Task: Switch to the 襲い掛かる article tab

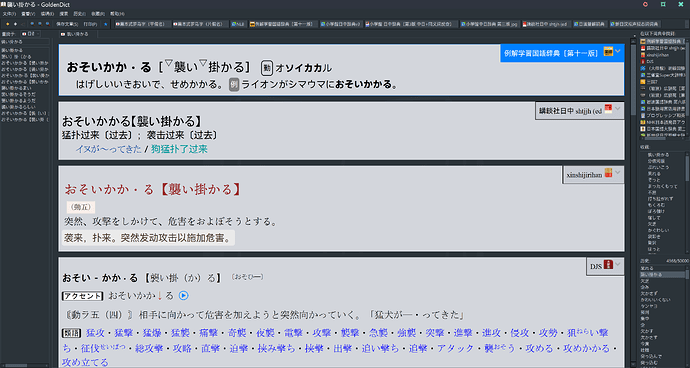Action: tap(75, 34)
